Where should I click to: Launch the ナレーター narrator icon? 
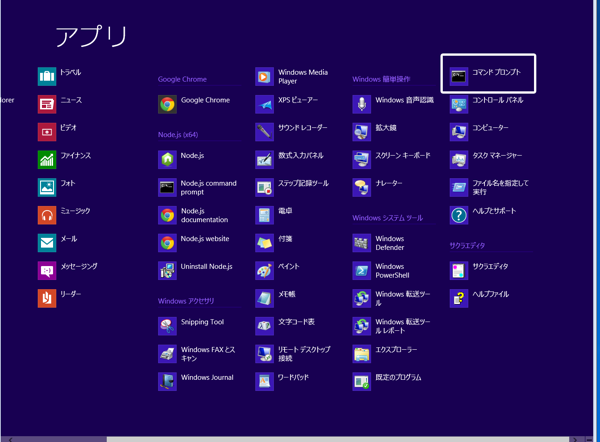point(362,187)
